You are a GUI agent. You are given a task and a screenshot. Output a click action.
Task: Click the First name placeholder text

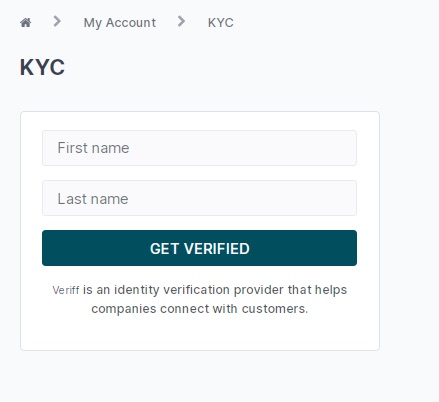click(93, 148)
